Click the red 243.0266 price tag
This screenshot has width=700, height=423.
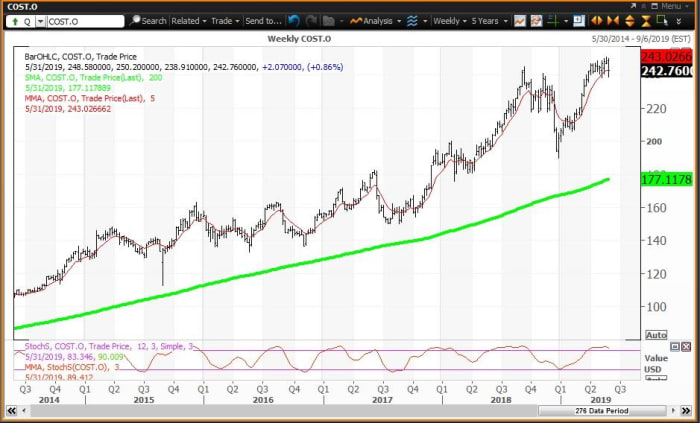tap(666, 57)
